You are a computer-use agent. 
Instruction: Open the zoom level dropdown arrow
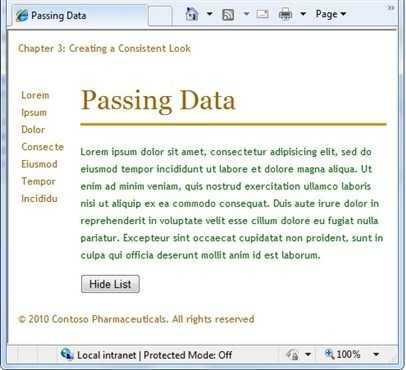coord(376,355)
